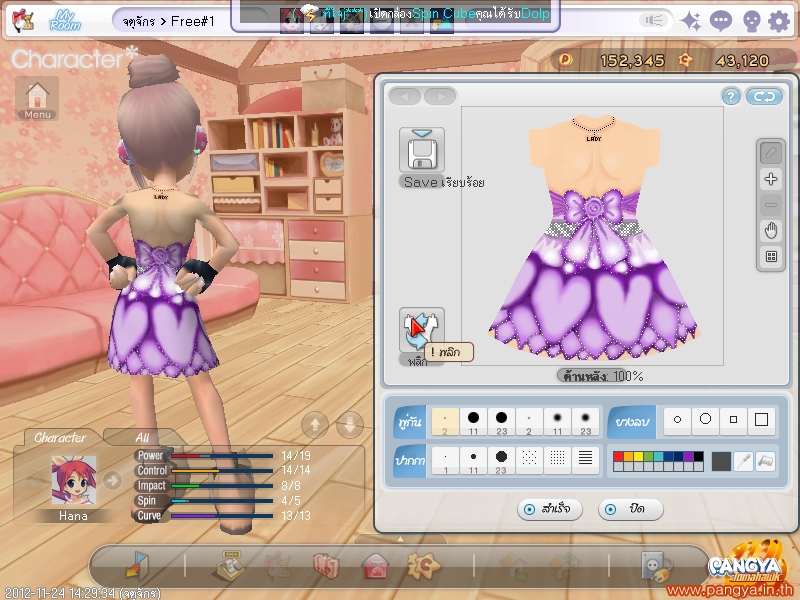
Task: Pick the purple color swatch
Action: [688, 457]
